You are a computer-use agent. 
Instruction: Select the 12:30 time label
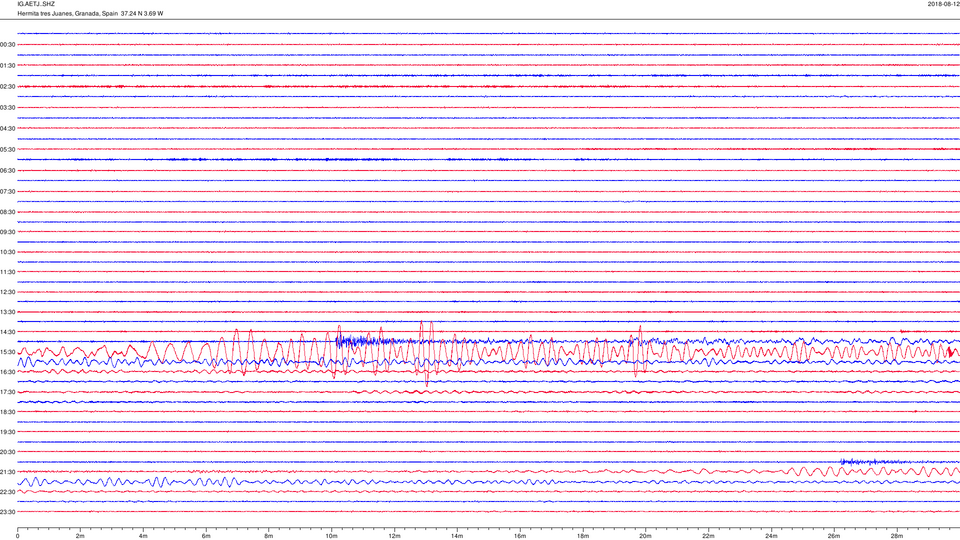(x=7, y=292)
